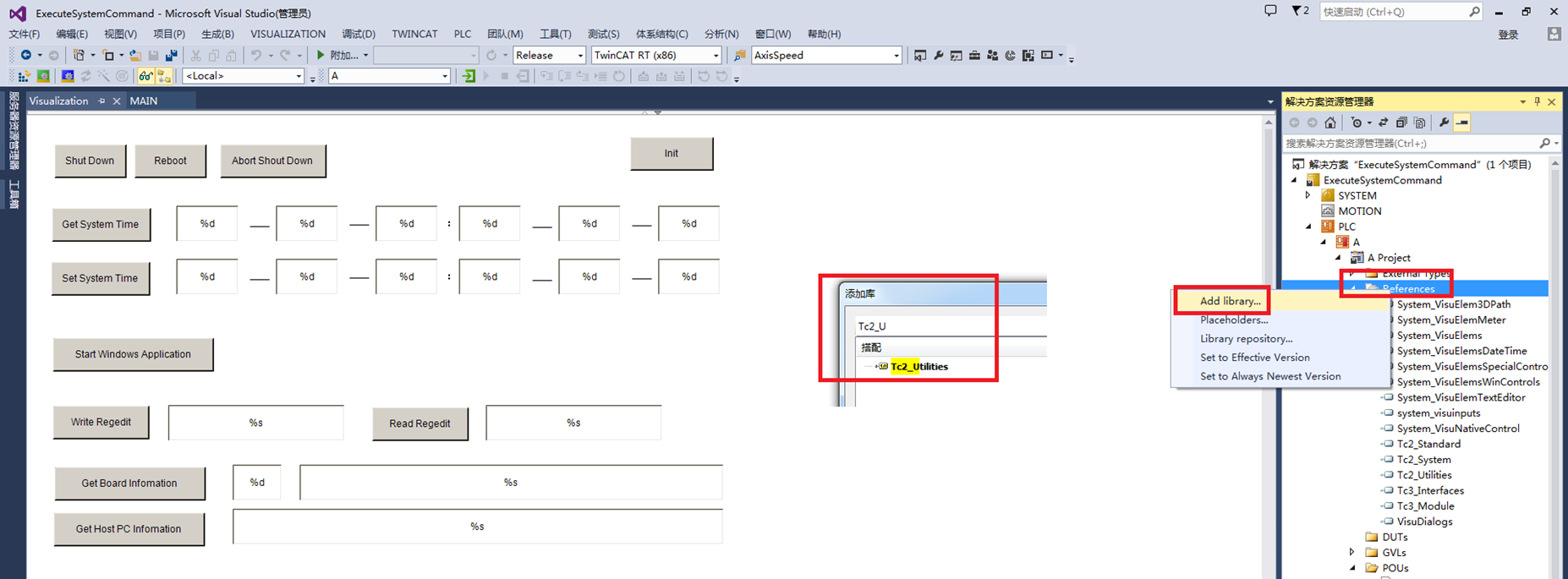Click the user account avatar icon
Screen dimensions: 1568x579
point(1554,34)
